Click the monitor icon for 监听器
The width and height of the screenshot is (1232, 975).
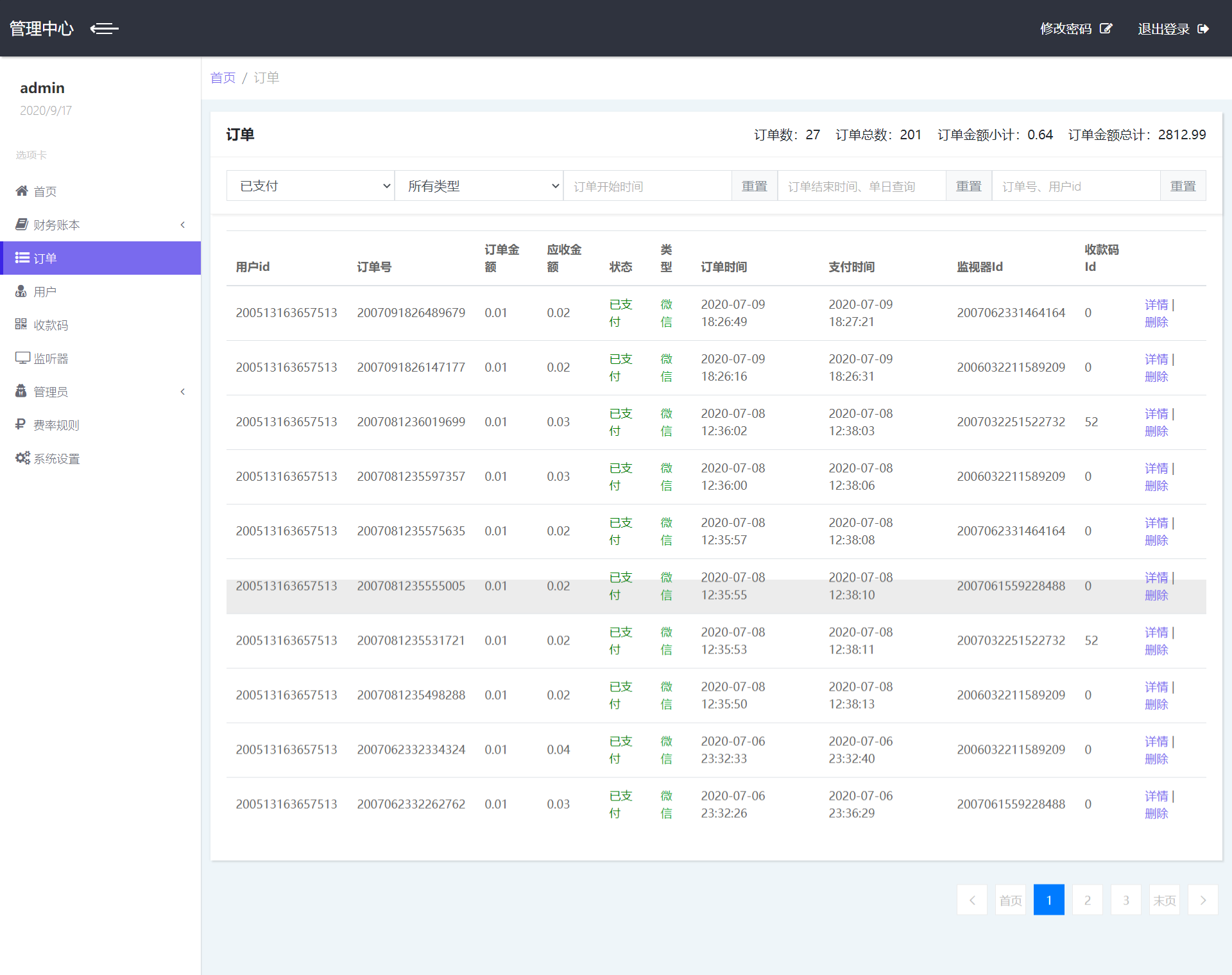click(x=22, y=358)
